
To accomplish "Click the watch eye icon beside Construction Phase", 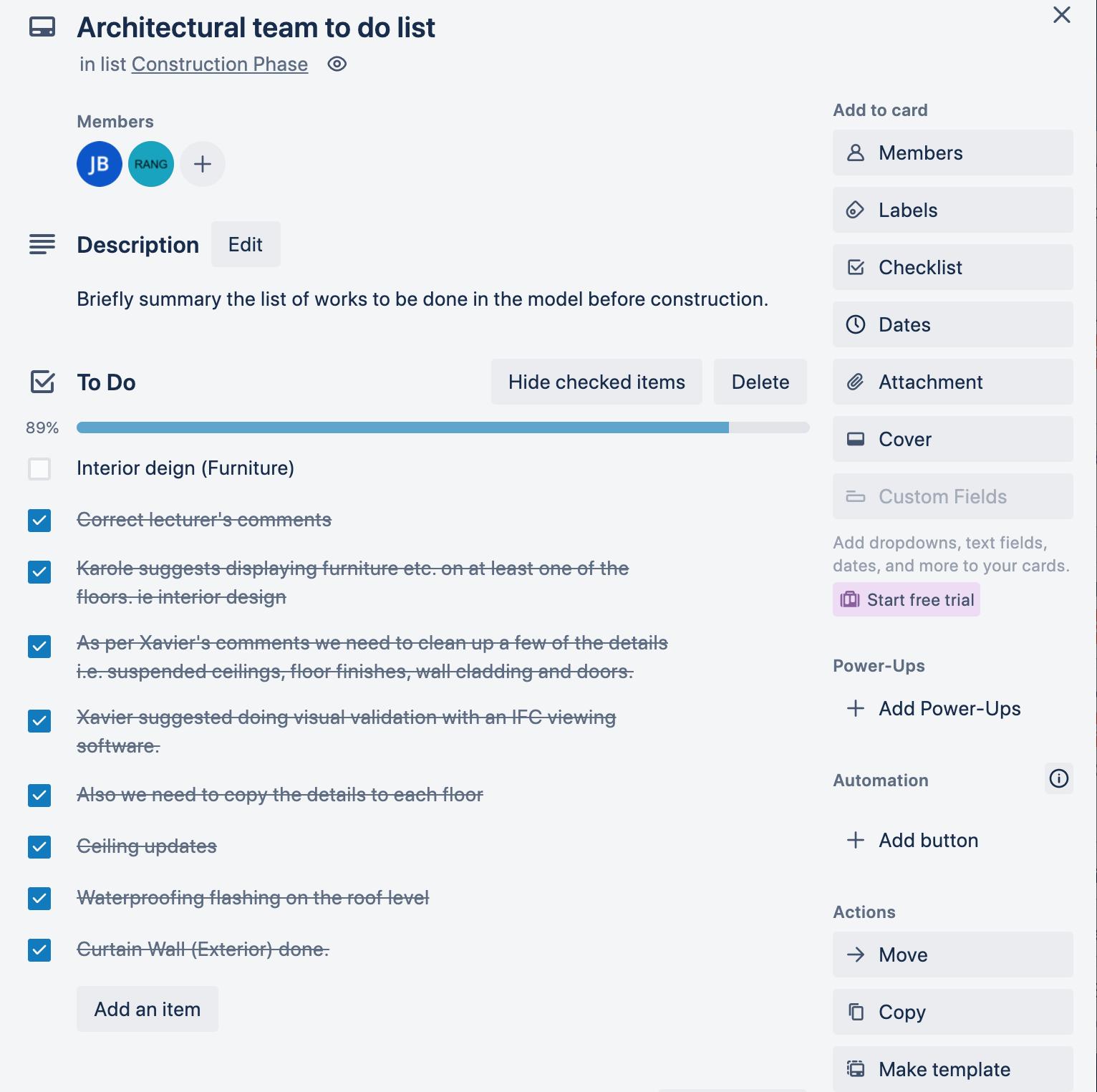I will (337, 64).
